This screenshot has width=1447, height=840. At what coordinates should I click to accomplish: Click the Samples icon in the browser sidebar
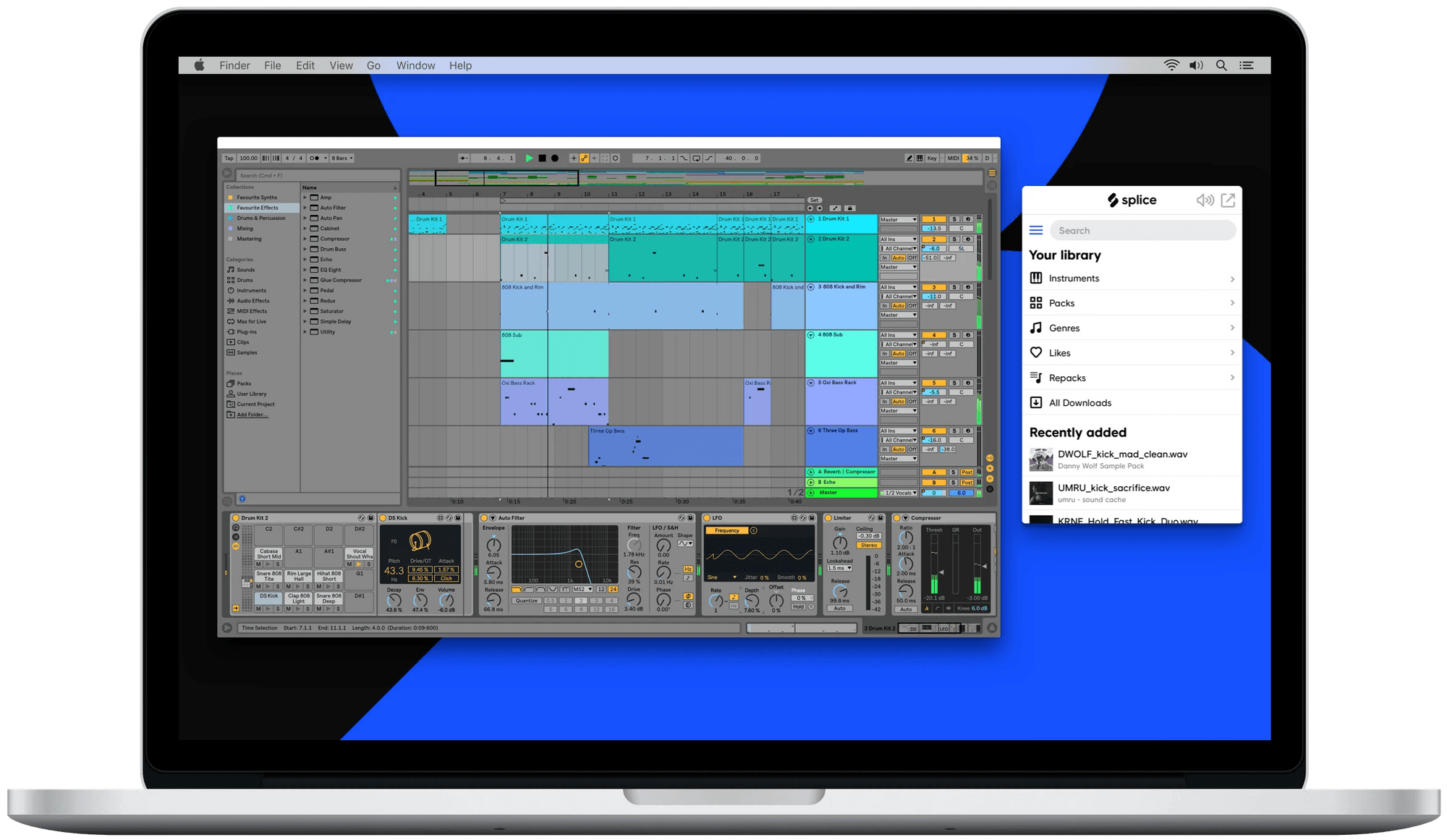pos(231,352)
